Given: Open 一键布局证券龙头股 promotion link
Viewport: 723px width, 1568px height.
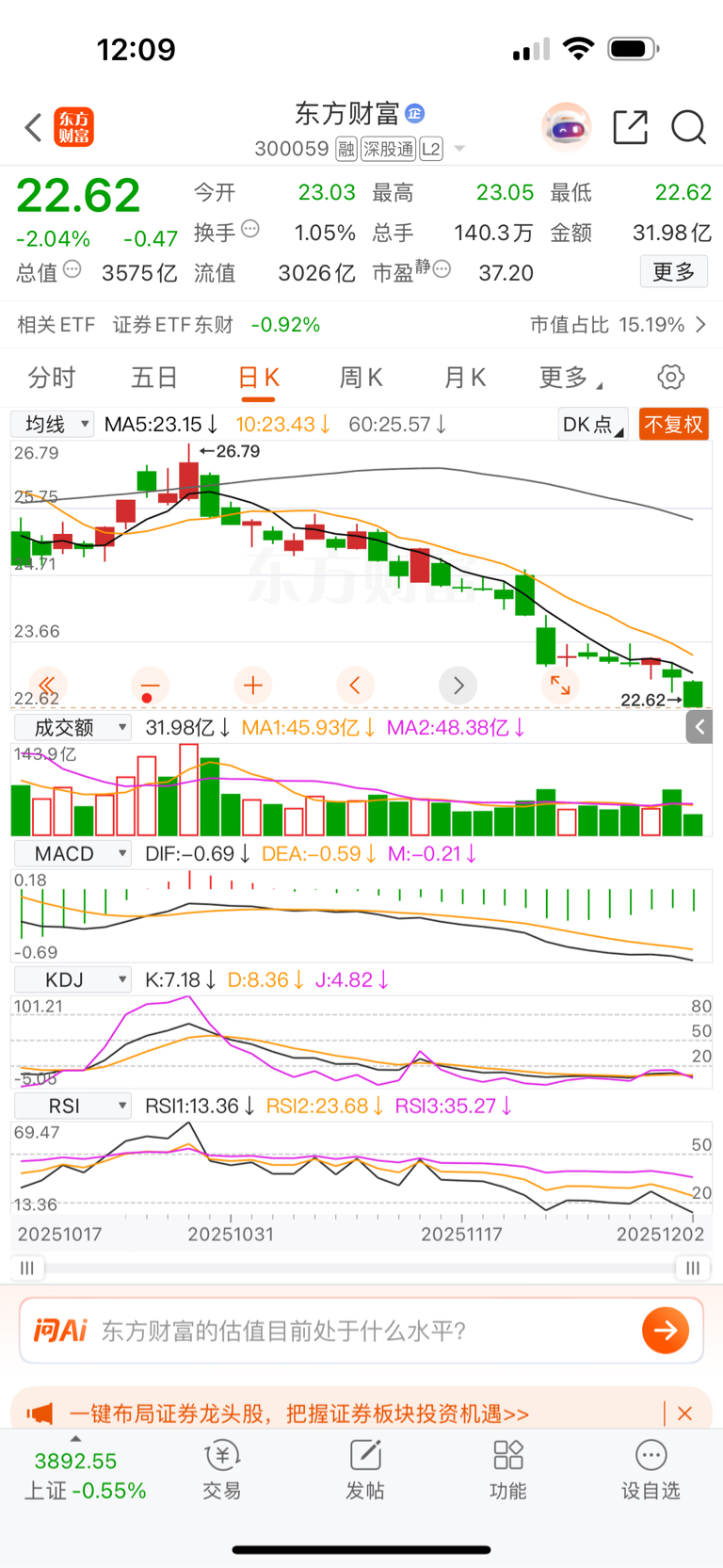Looking at the screenshot, I should [x=299, y=1414].
